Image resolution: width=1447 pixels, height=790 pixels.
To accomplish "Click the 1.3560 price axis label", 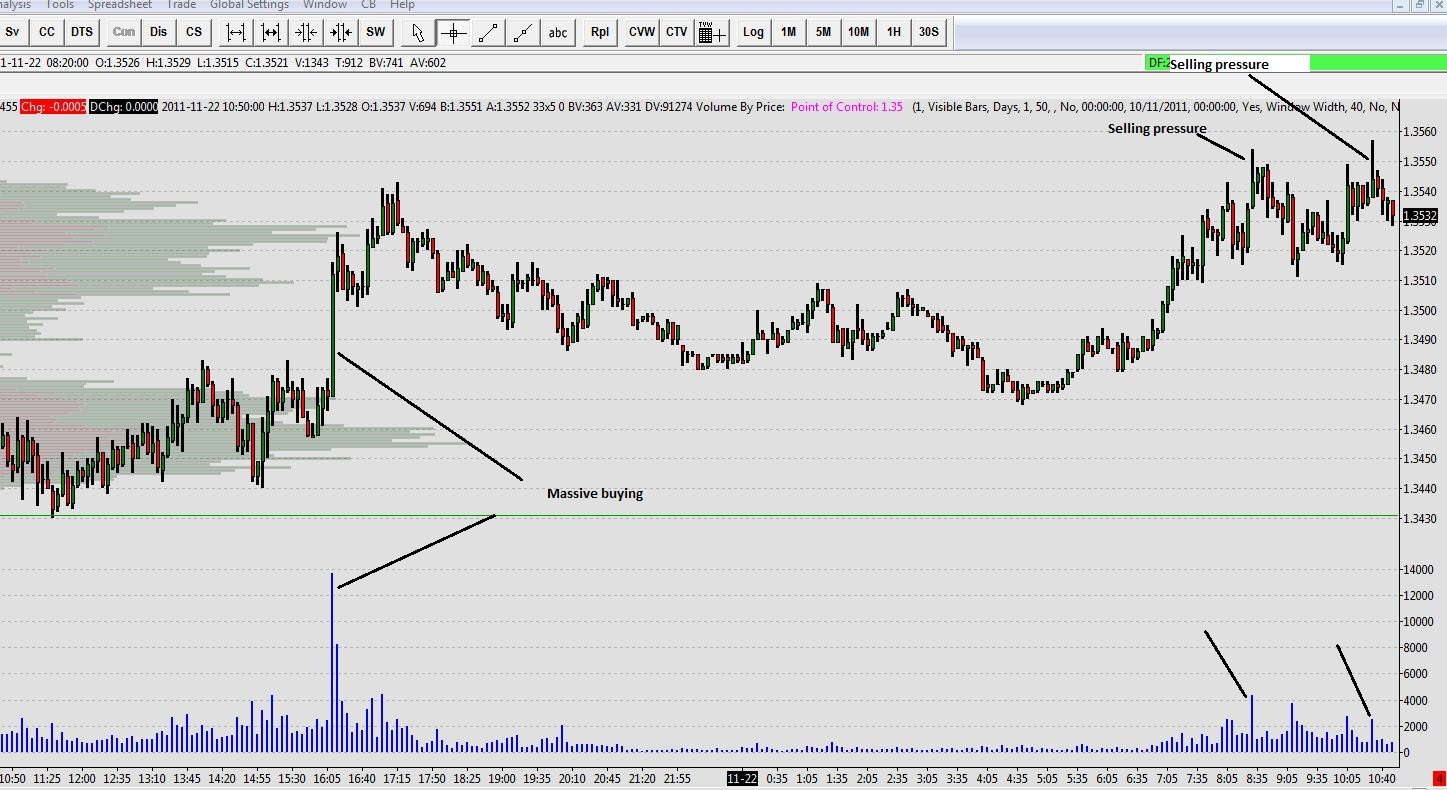I will click(x=1421, y=132).
